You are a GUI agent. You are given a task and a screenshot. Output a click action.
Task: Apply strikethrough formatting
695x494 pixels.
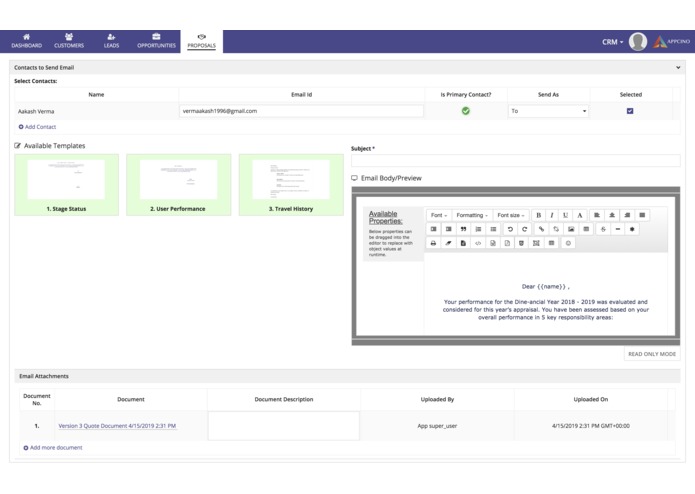603,229
